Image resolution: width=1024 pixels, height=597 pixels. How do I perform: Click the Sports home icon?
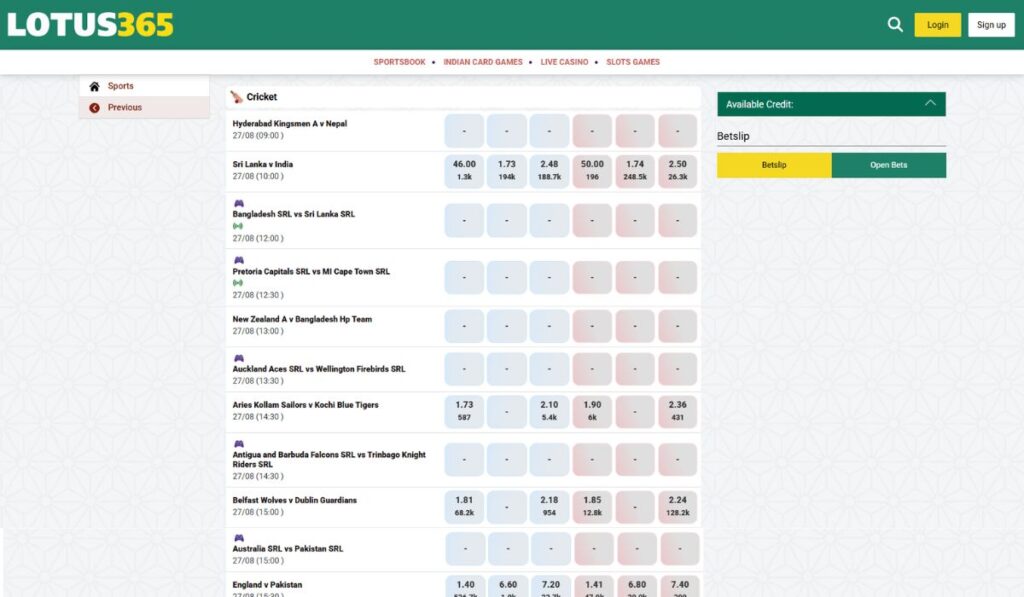pos(94,86)
